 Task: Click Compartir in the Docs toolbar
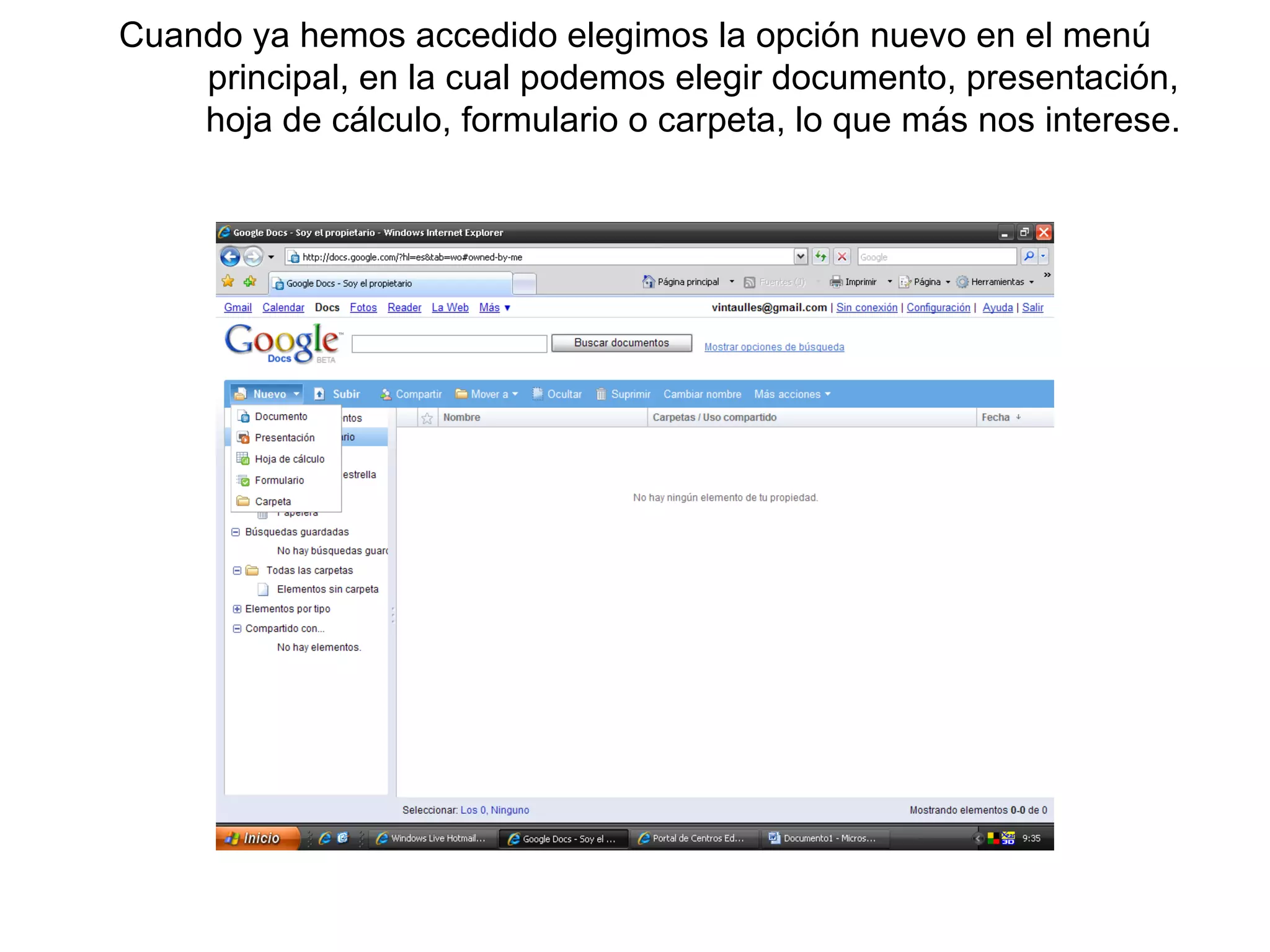(x=411, y=394)
